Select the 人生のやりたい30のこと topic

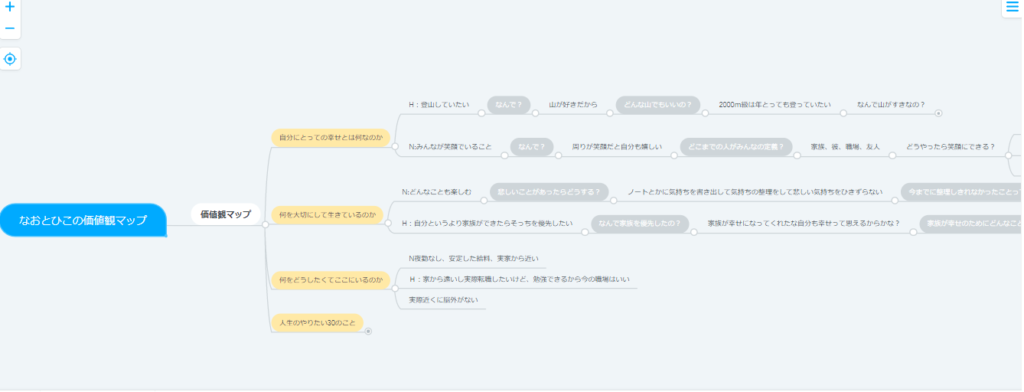click(317, 323)
